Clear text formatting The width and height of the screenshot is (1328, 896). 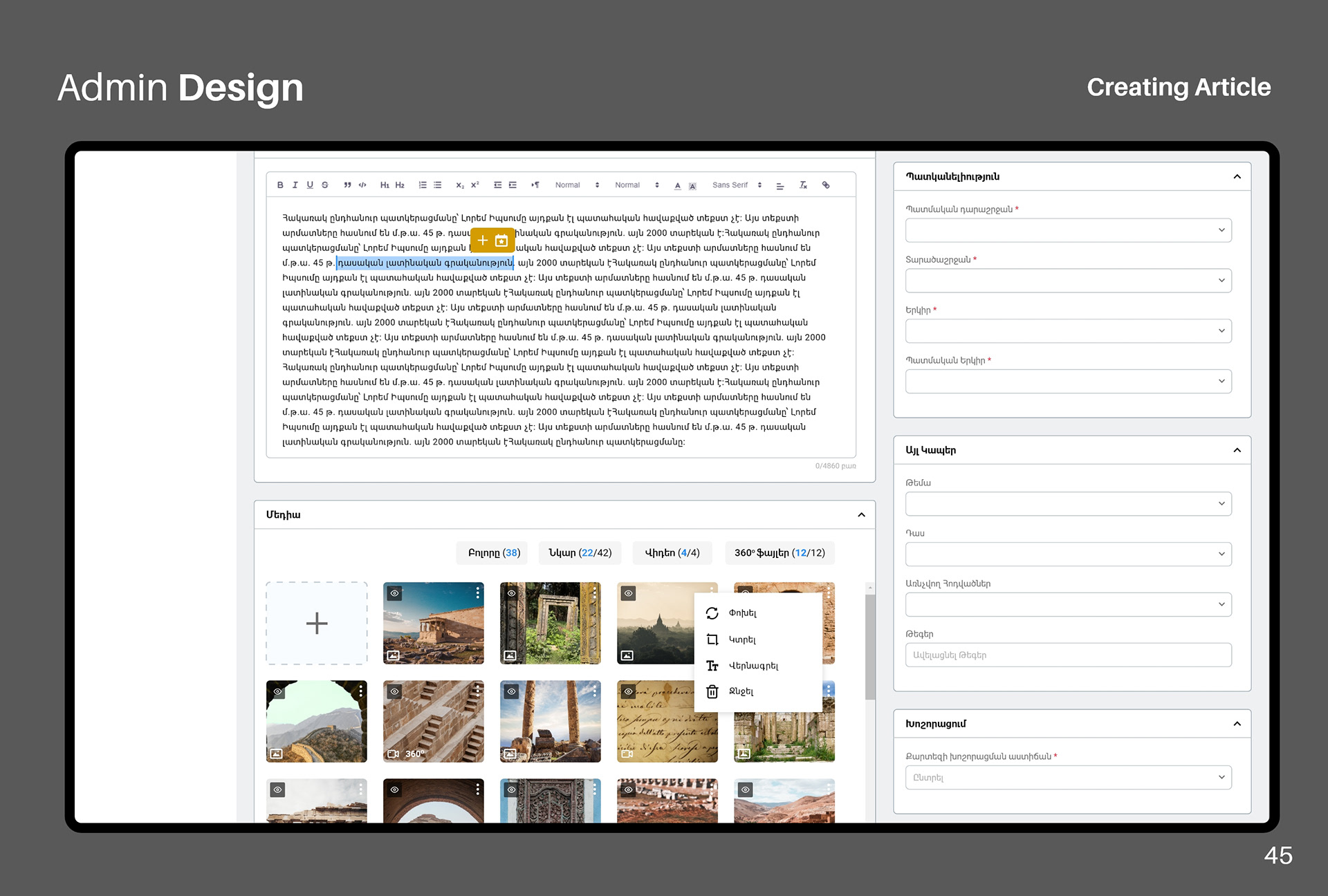point(803,185)
